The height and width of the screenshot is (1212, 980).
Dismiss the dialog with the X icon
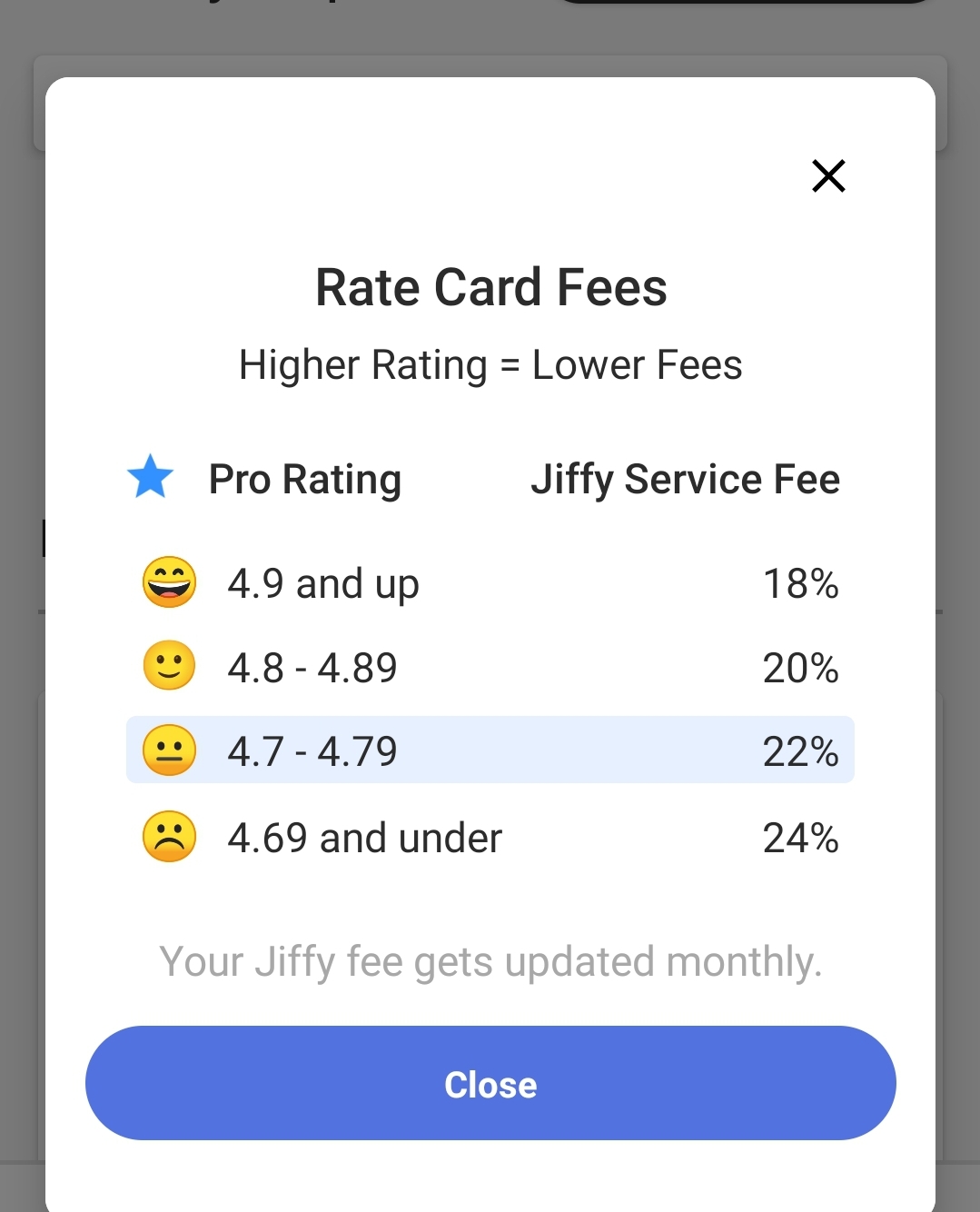(x=828, y=176)
